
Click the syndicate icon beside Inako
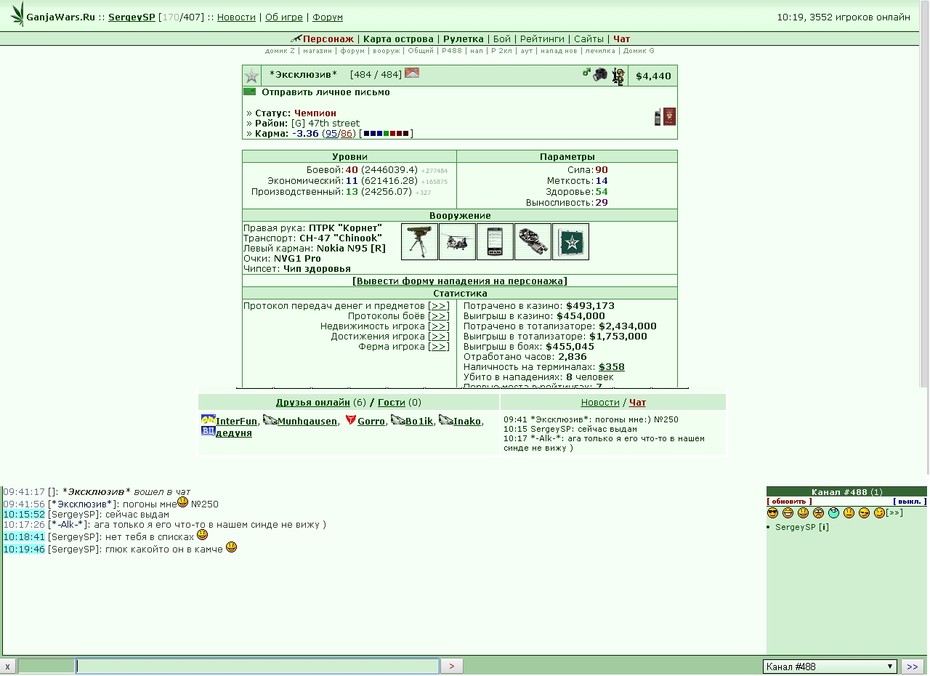click(x=445, y=420)
